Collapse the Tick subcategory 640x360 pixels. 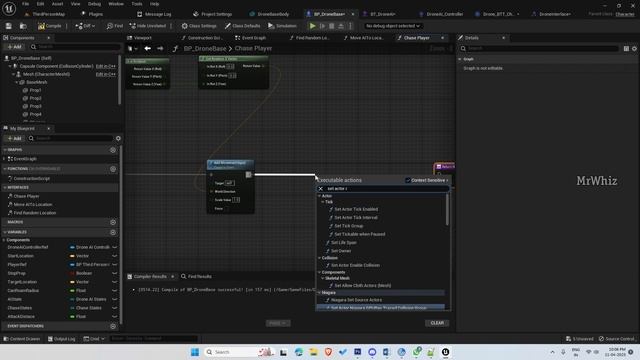(x=322, y=202)
